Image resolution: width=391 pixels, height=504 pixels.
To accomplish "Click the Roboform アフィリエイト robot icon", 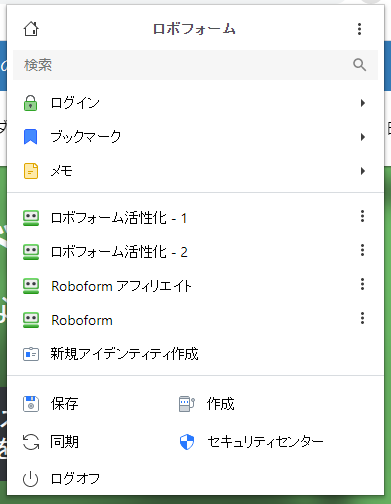I will tap(31, 286).
